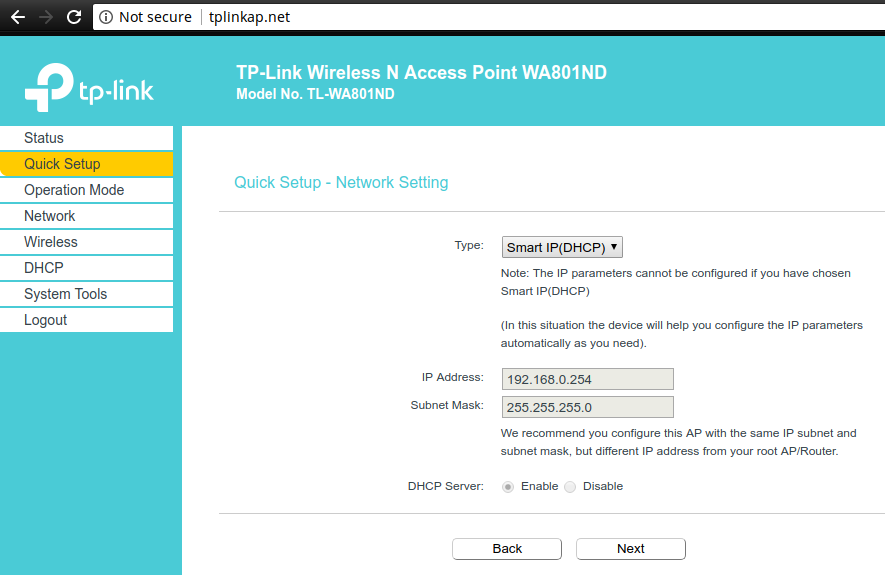Reload the page with the refresh icon
The image size is (885, 575).
point(74,17)
